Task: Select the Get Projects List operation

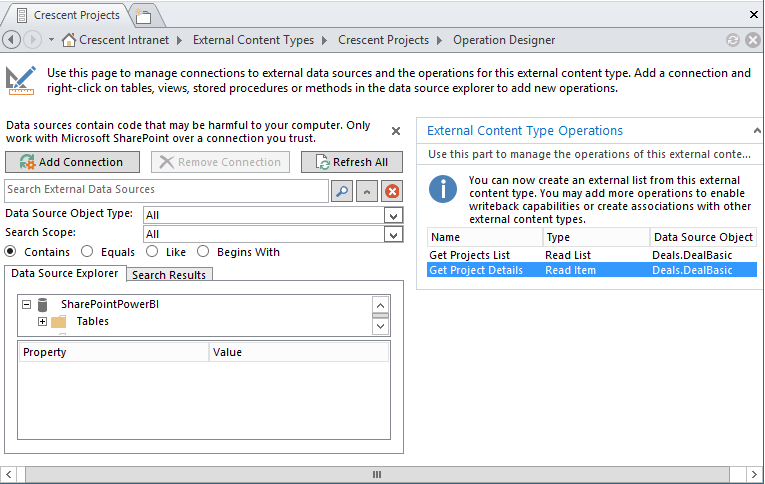Action: point(592,255)
